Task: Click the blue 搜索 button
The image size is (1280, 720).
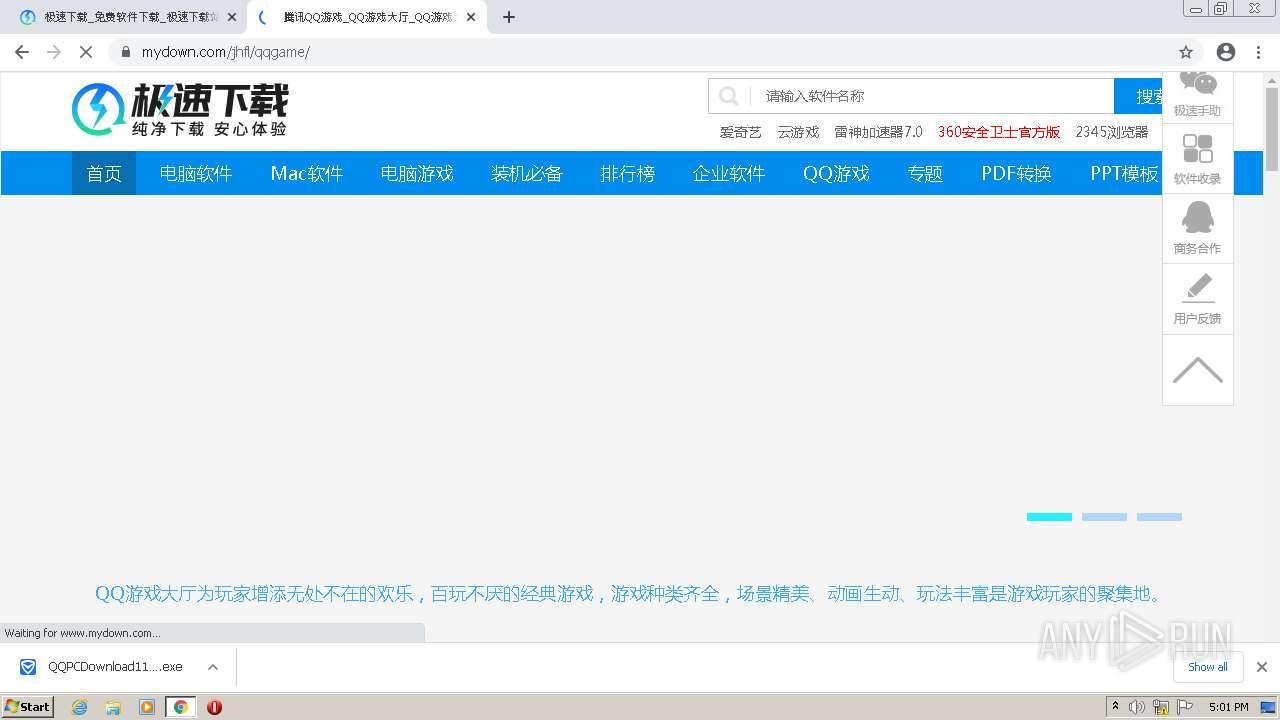Action: point(1138,96)
